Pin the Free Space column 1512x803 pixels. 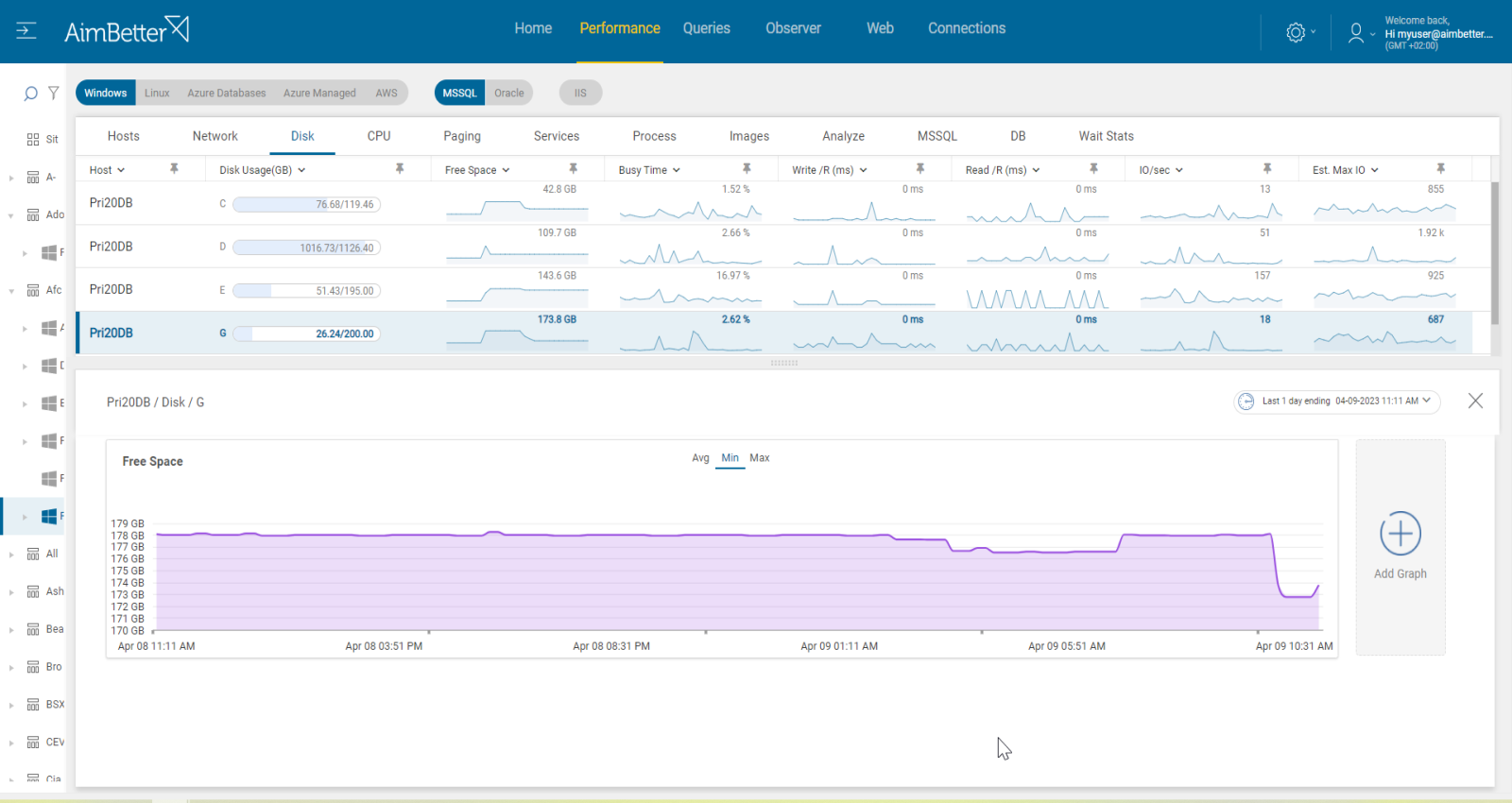[x=573, y=168]
